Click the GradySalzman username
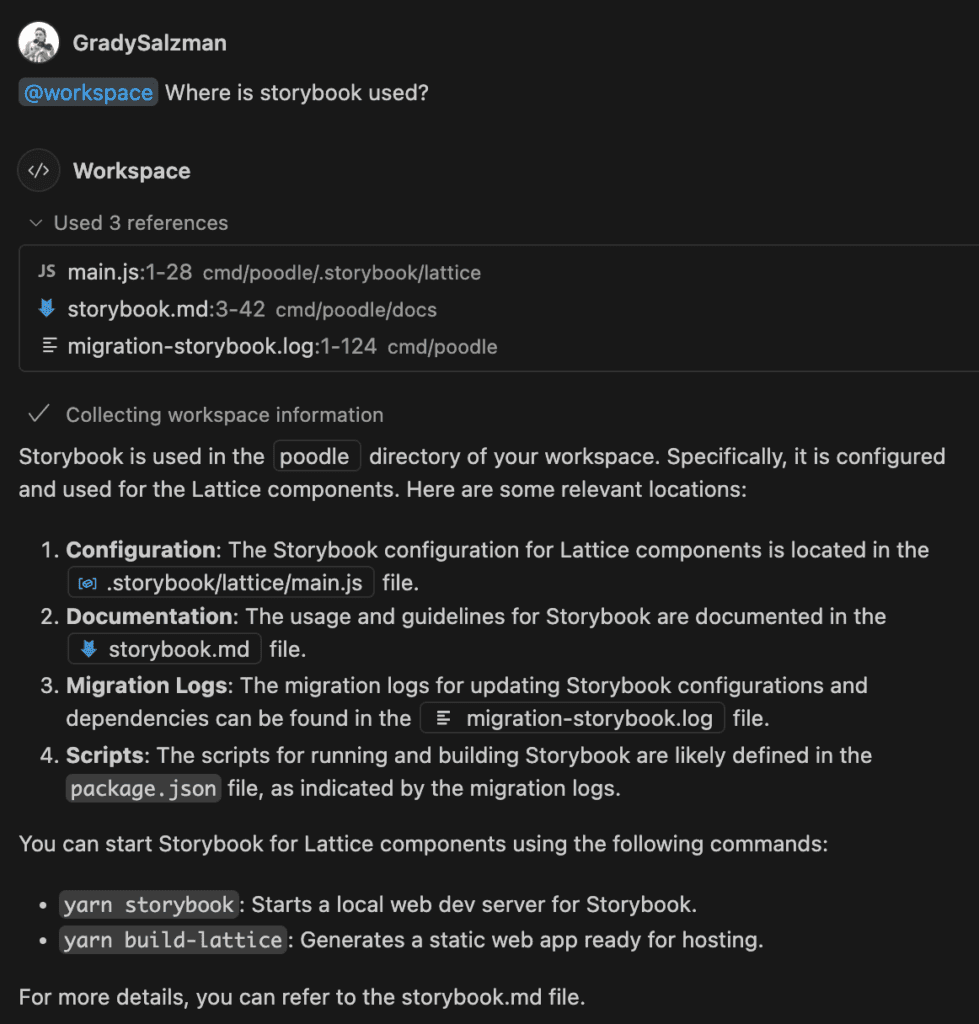979x1024 pixels. 150,42
